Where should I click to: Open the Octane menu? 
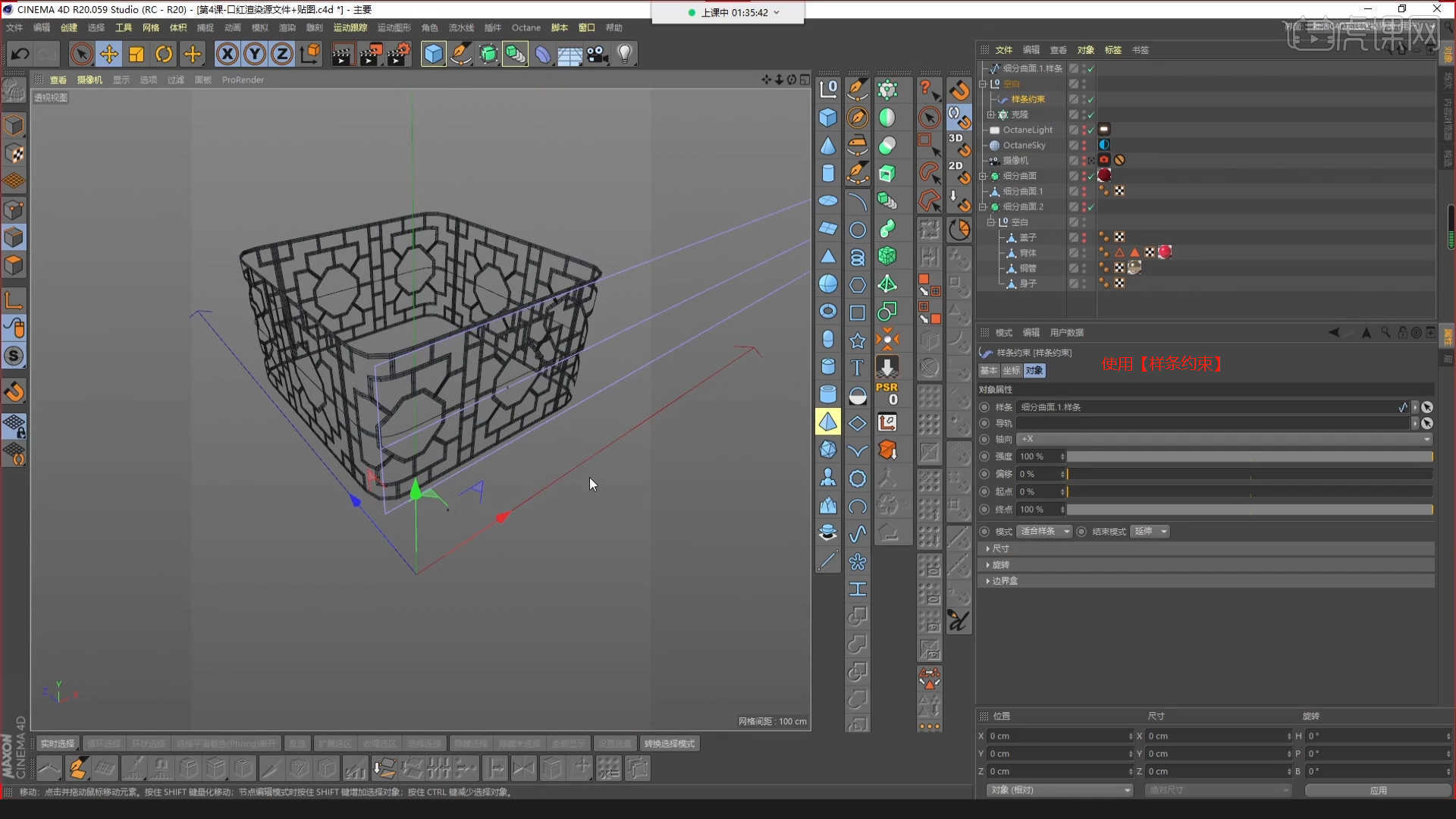(x=526, y=28)
